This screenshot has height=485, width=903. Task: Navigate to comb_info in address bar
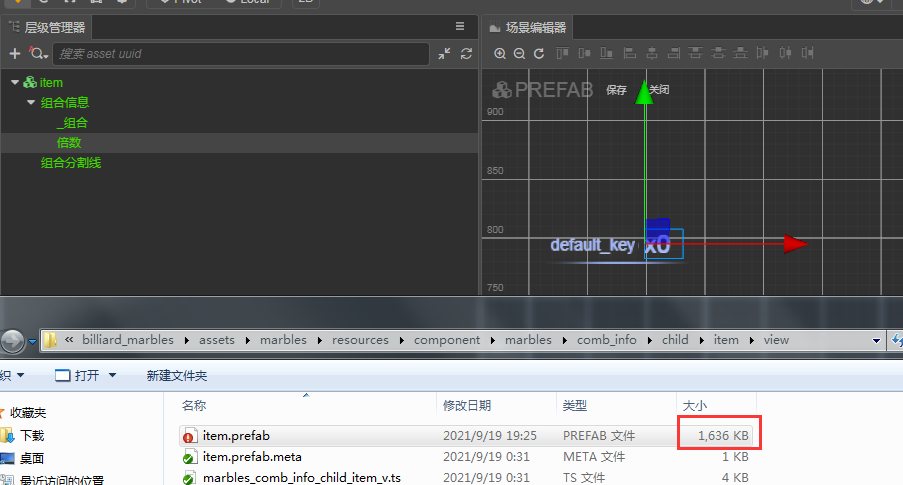606,340
